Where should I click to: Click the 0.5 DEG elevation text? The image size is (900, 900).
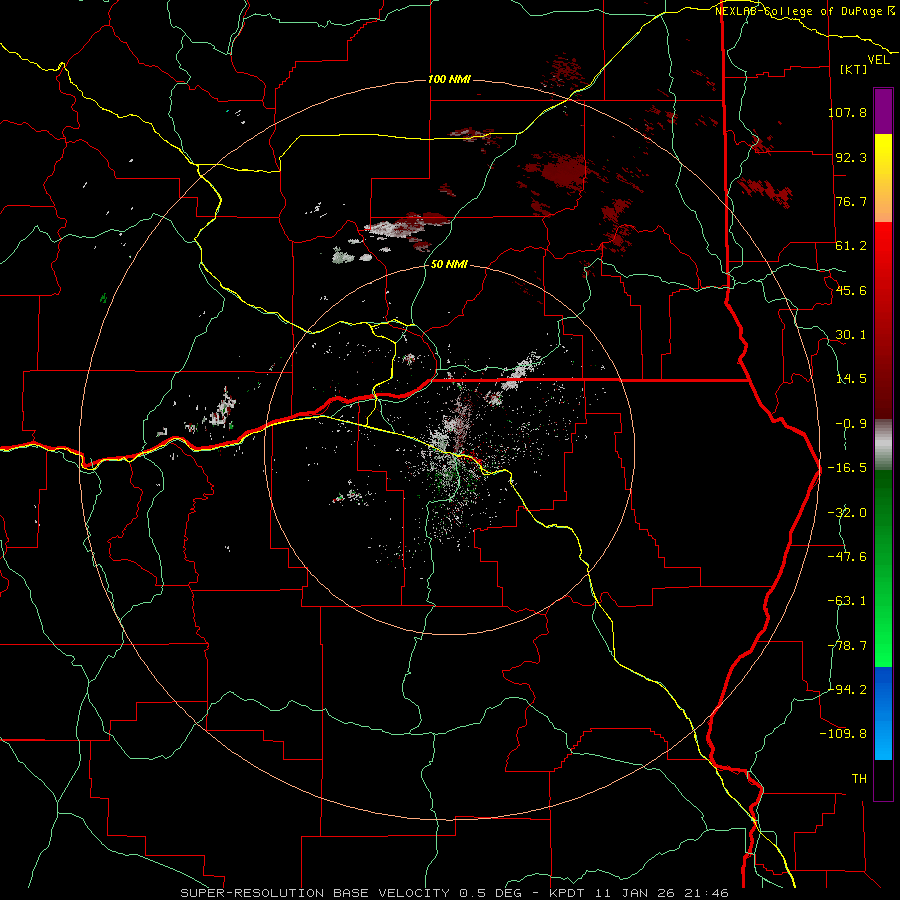[490, 893]
